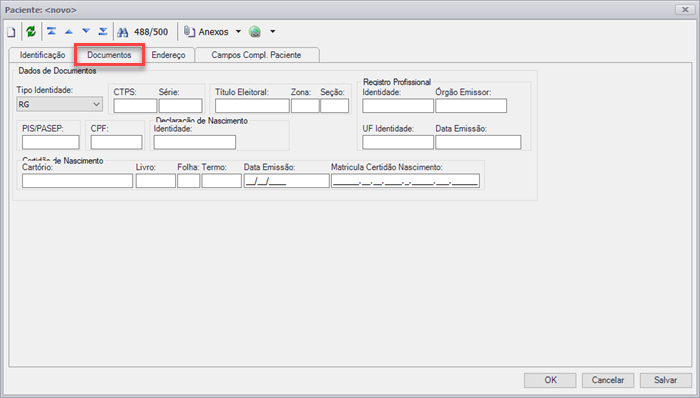Click the Seção input field

(334, 106)
